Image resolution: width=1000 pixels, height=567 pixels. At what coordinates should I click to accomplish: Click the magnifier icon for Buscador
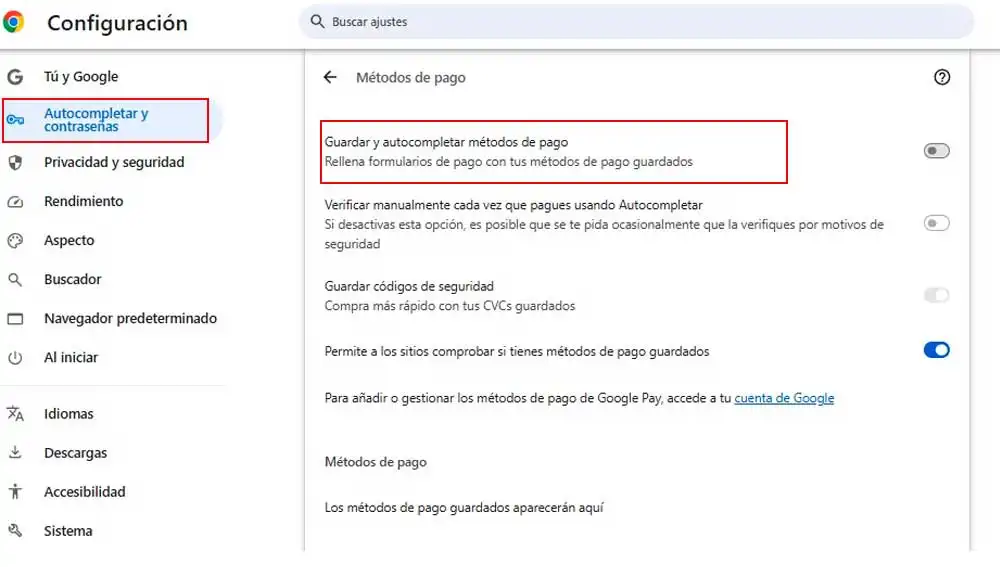[15, 279]
